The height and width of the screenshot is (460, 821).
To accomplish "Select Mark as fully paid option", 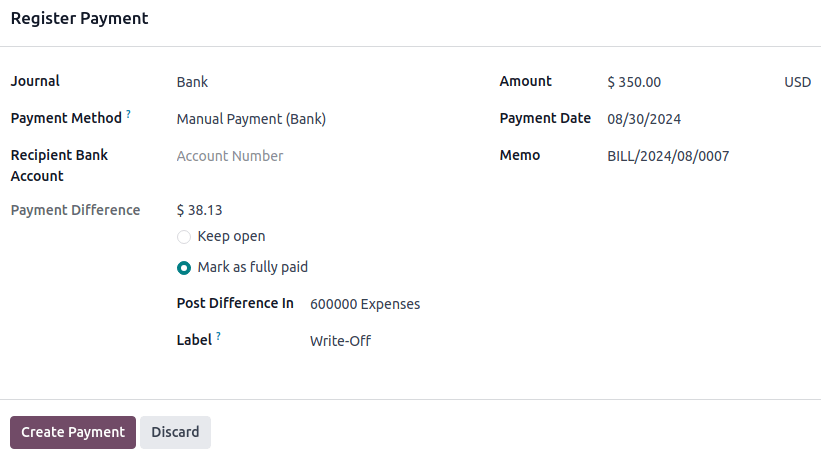I will [x=183, y=268].
